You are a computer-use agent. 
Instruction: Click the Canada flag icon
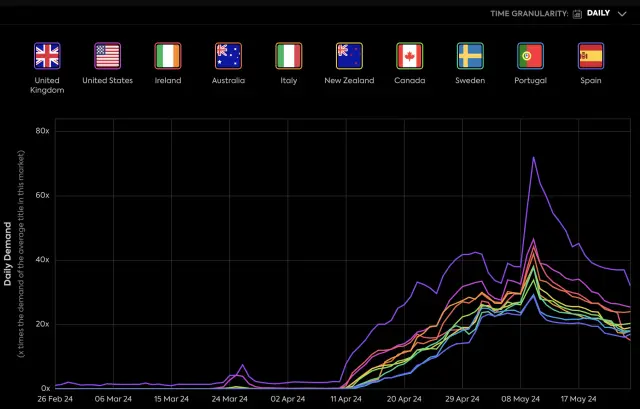point(410,55)
